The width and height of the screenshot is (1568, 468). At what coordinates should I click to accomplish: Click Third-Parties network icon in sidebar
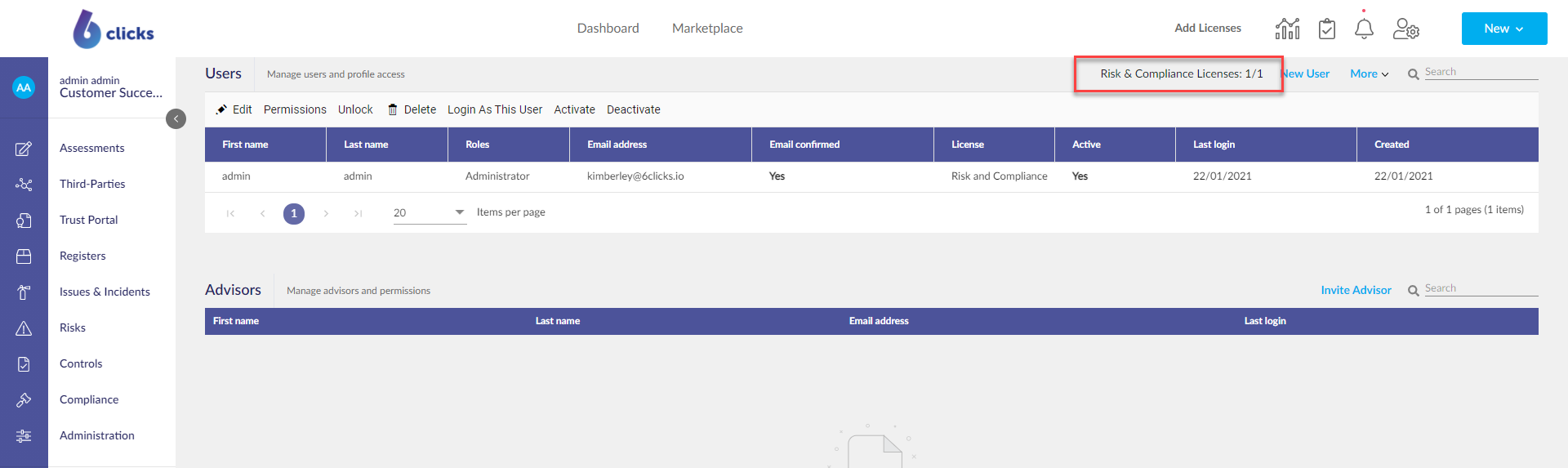tap(24, 185)
